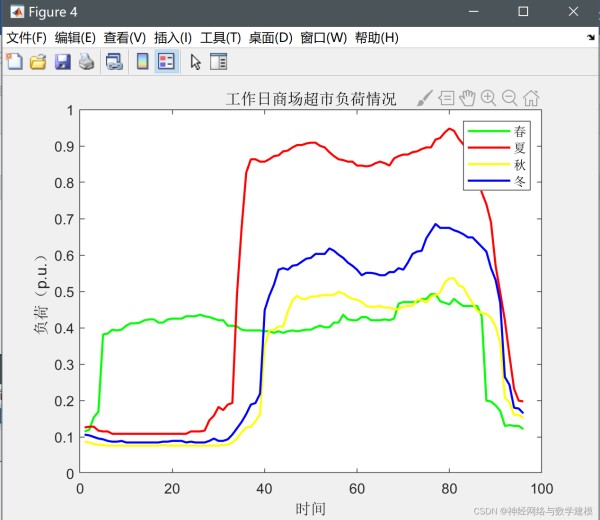
Task: Save the figure with the floppy disk icon
Action: tap(62, 62)
